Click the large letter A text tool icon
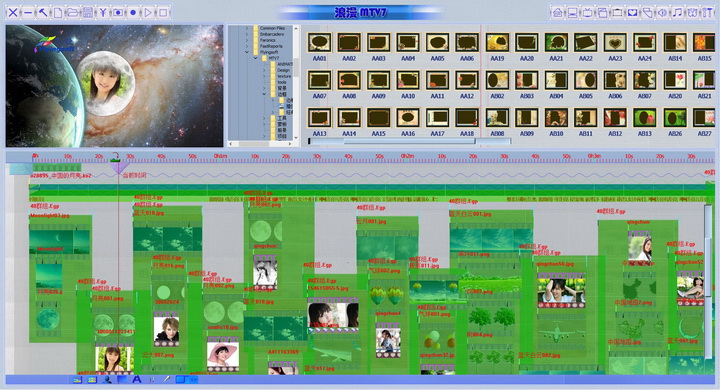Screen dimensions: 720x390 point(137,379)
